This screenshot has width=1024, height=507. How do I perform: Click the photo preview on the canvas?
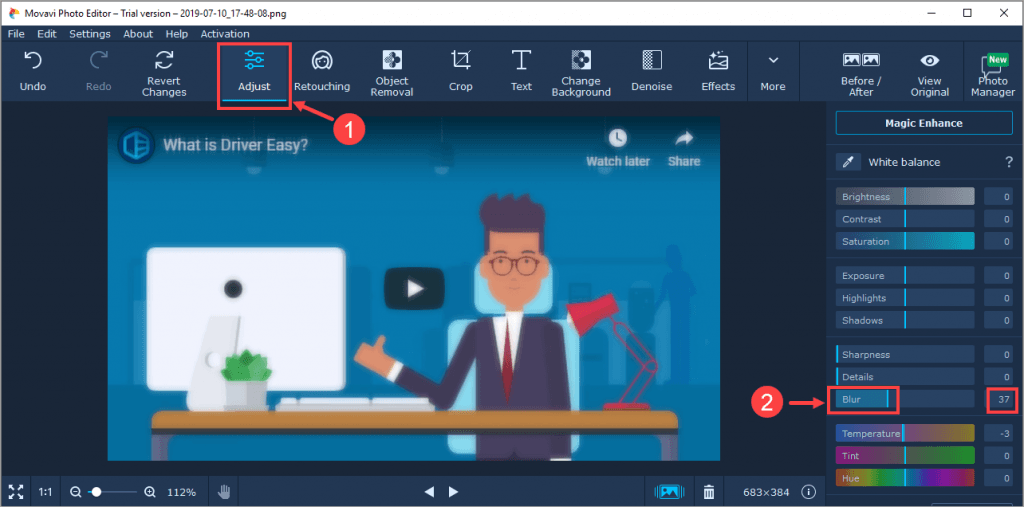point(413,289)
